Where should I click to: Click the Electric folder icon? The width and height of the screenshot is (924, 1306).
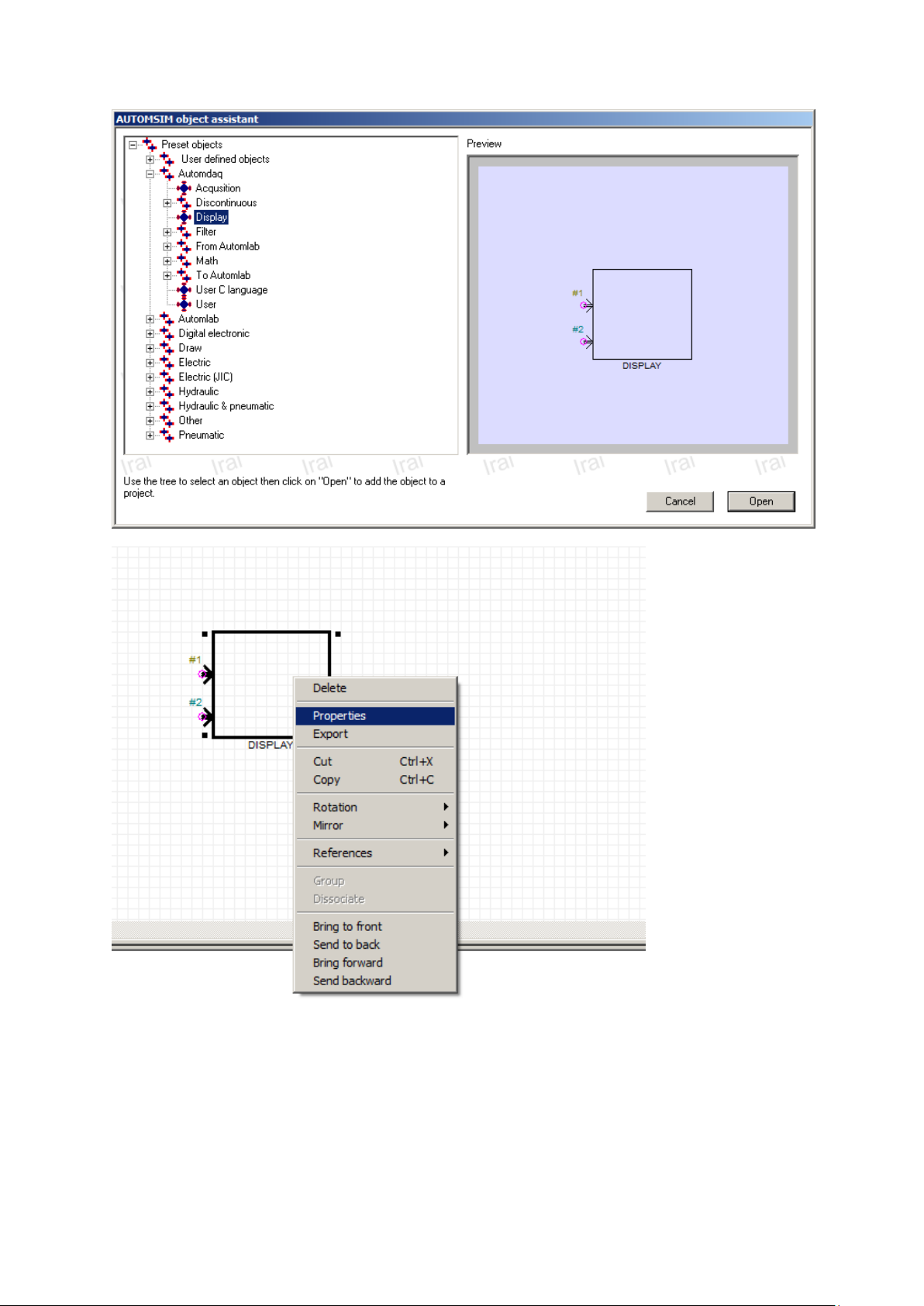point(167,362)
